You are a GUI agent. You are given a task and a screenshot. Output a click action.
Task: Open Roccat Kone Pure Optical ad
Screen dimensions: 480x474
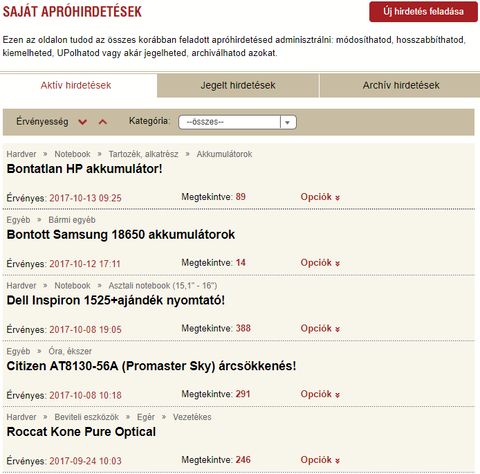[x=81, y=432]
